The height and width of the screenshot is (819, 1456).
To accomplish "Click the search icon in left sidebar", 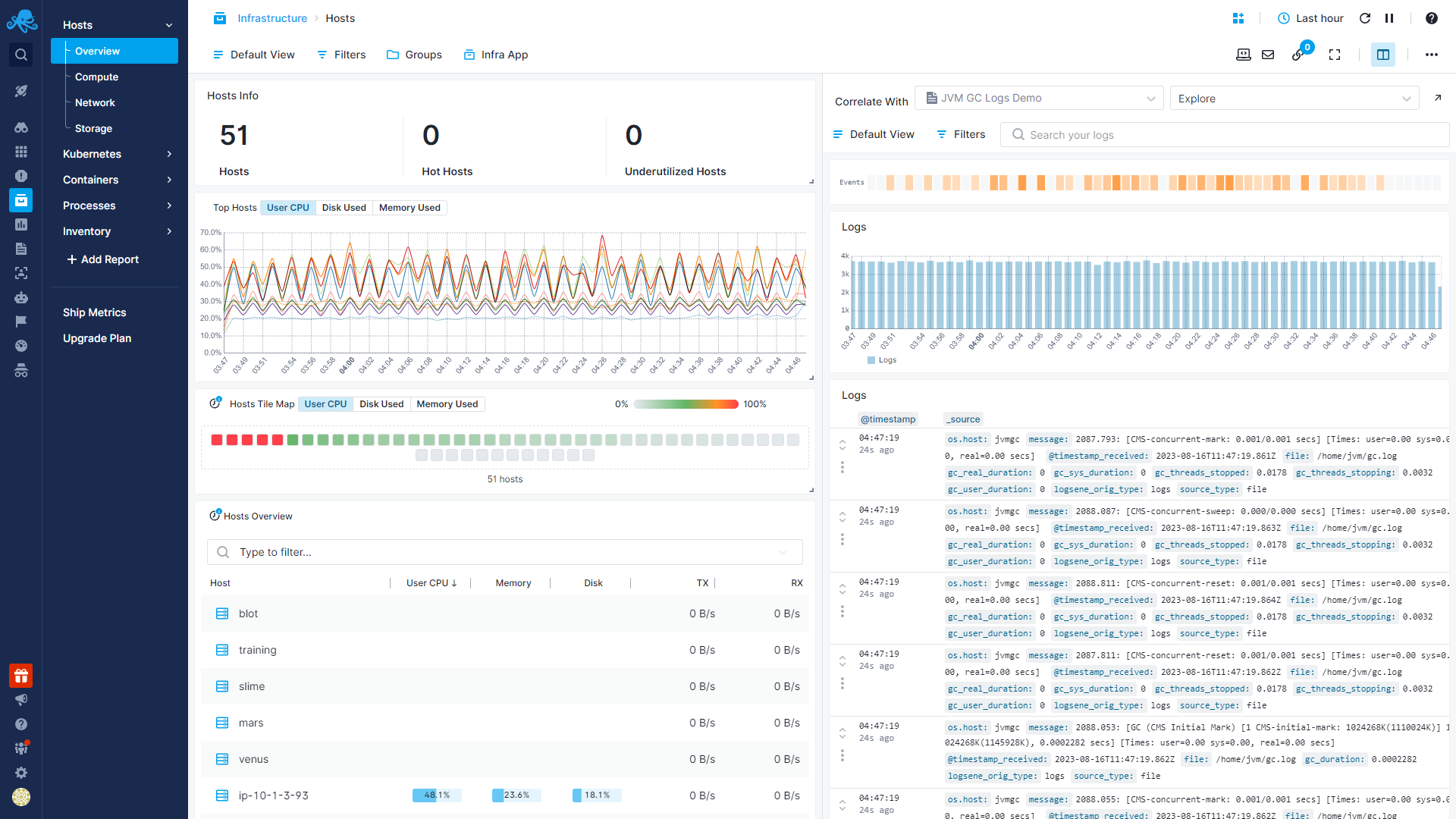I will click(x=21, y=55).
